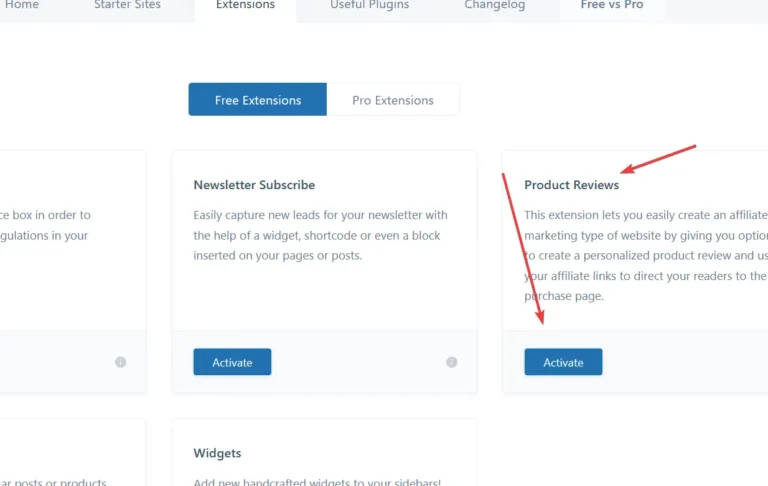This screenshot has height=486, width=768.
Task: Click the Widgets card title
Action: tap(217, 453)
